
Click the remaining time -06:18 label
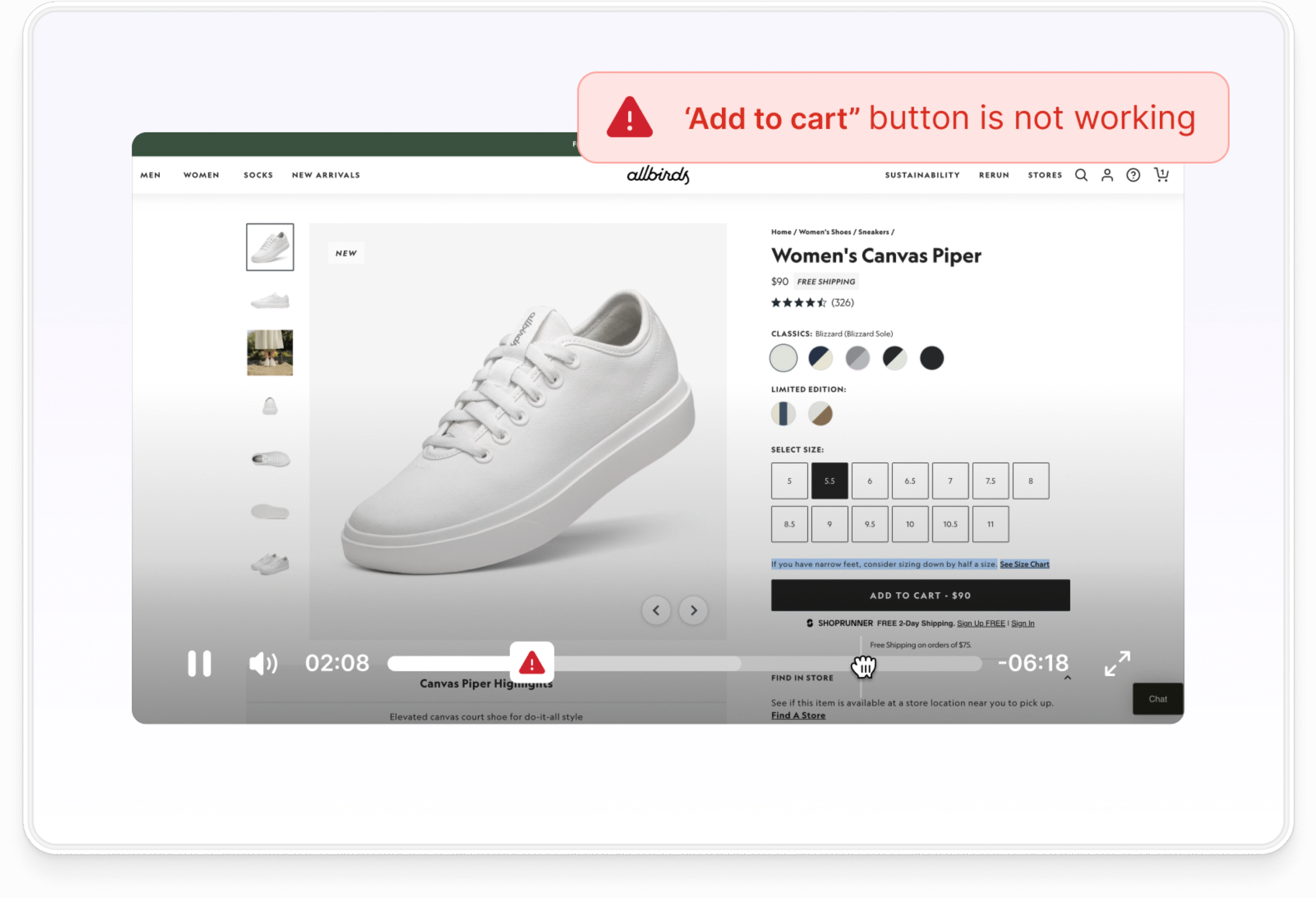tap(1032, 663)
